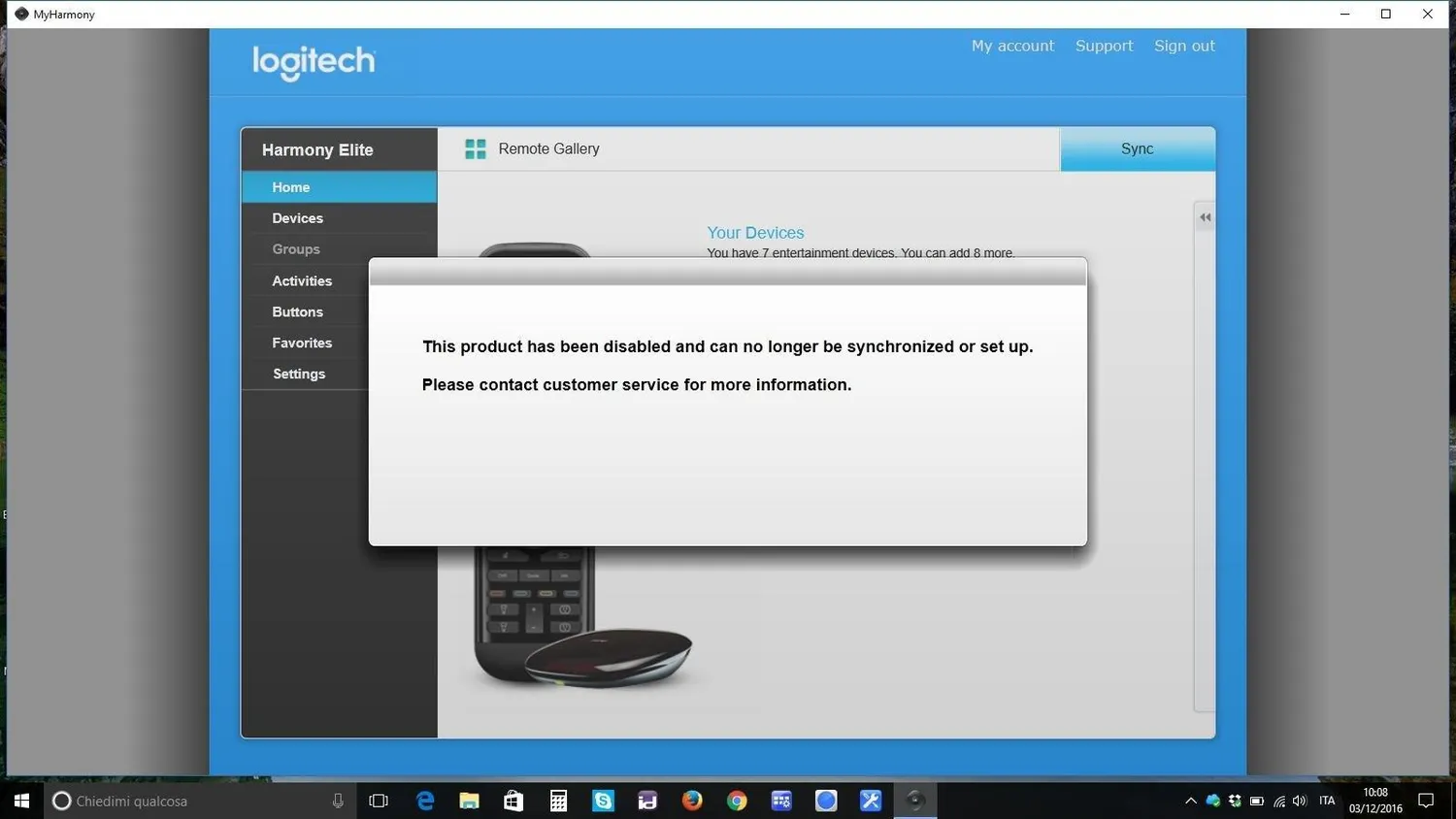Open the Windows Start menu
The height and width of the screenshot is (819, 1456).
tap(21, 801)
